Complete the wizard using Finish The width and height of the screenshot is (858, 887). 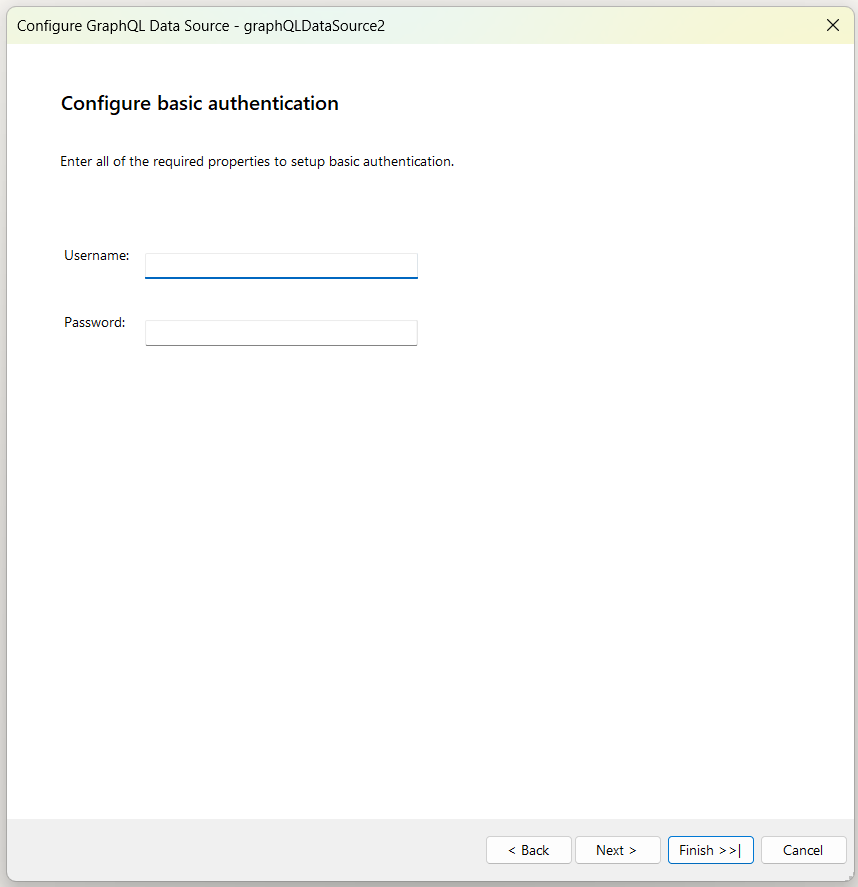[x=710, y=849]
